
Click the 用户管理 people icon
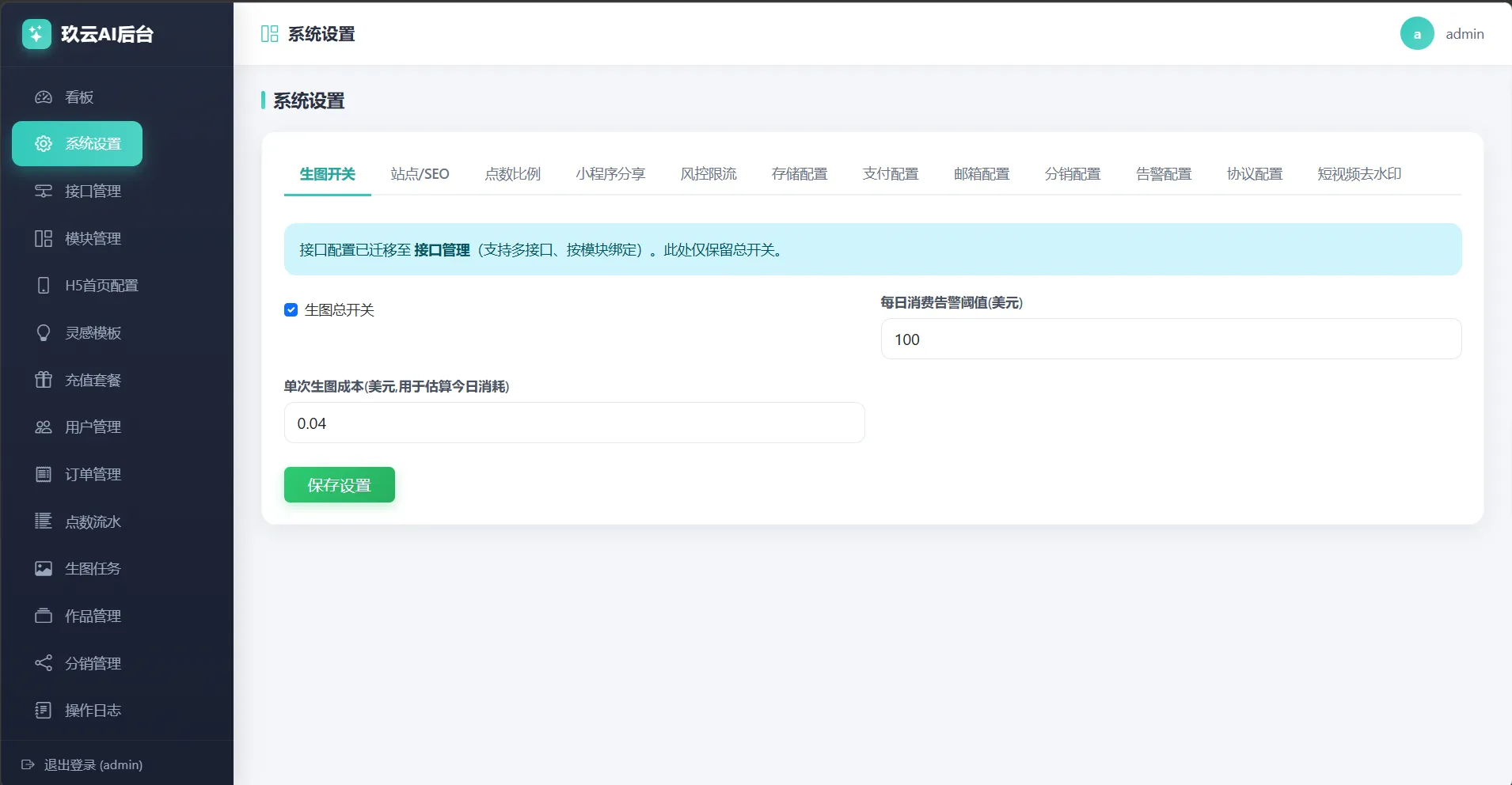click(44, 427)
